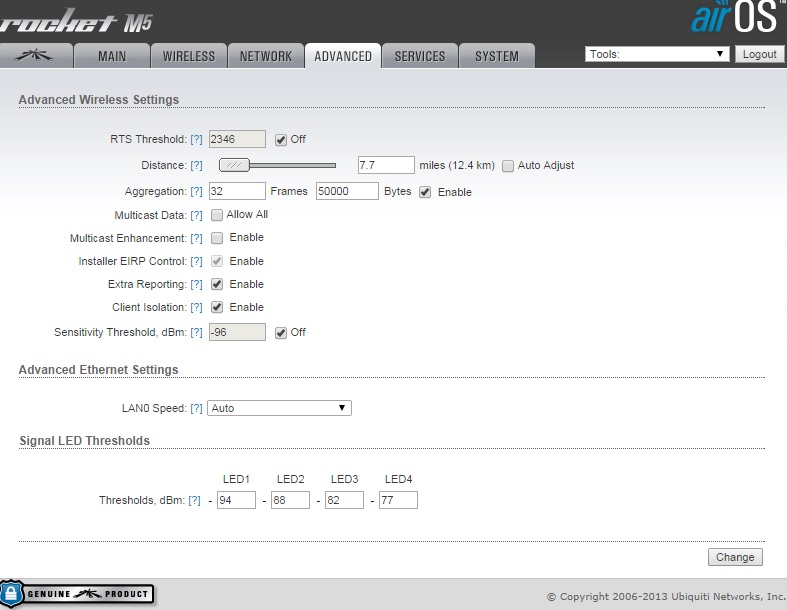Switch to the SYSTEM tab
The width and height of the screenshot is (787, 610).
coord(497,56)
